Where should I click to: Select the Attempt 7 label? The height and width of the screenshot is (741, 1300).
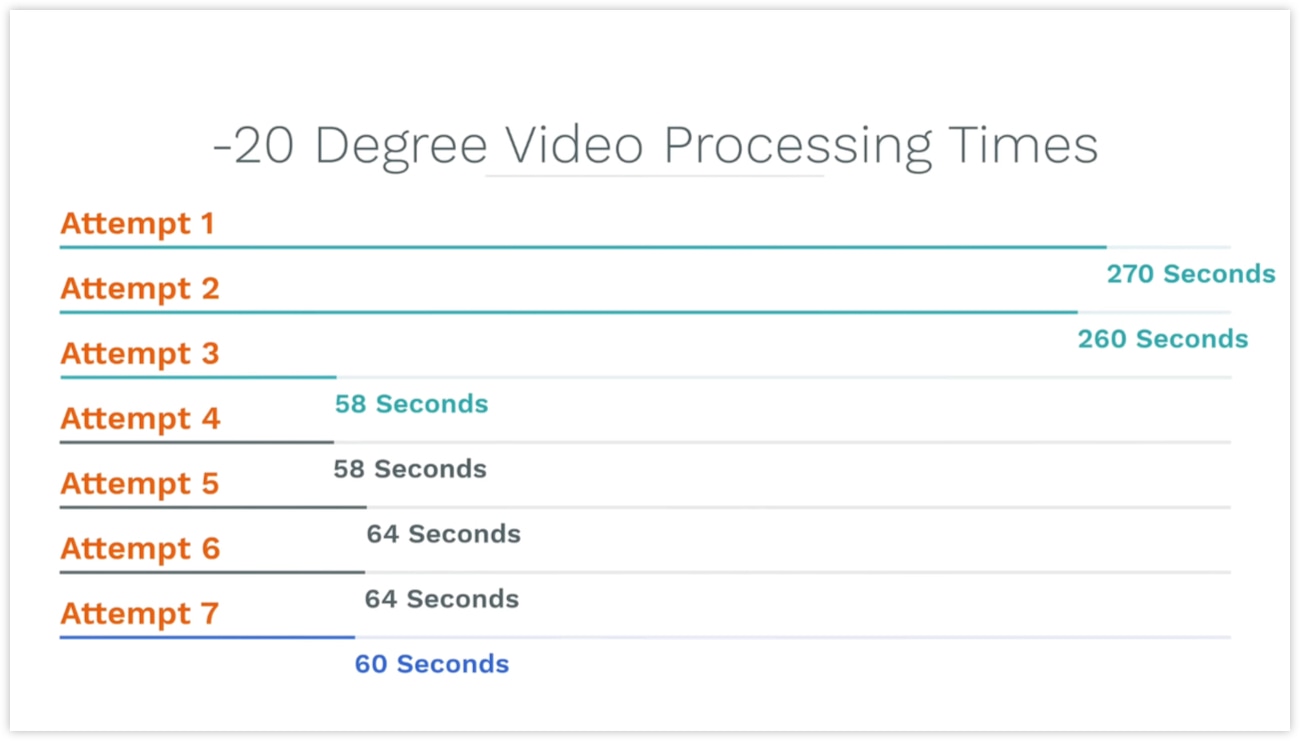(x=140, y=613)
